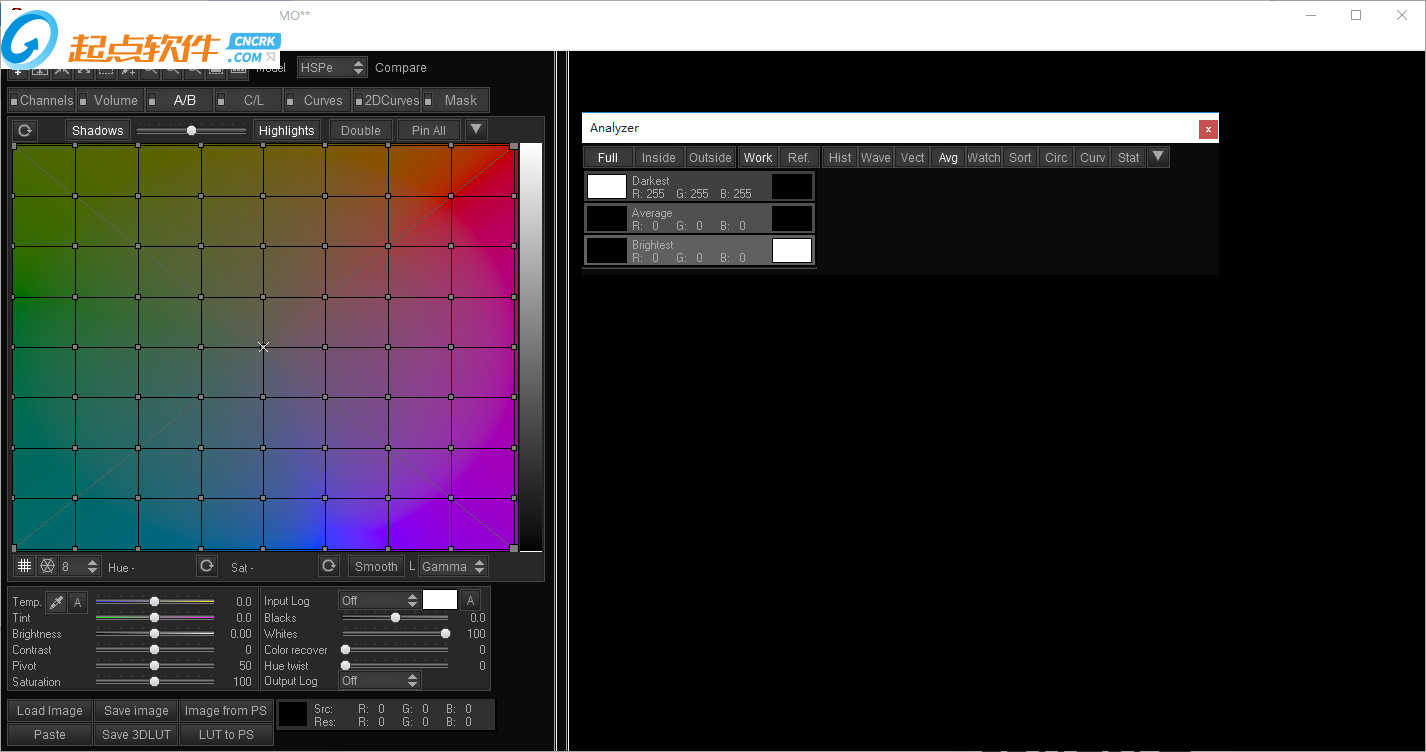Image resolution: width=1426 pixels, height=752 pixels.
Task: Click the Temp. eyedropper picker icon
Action: pos(56,602)
